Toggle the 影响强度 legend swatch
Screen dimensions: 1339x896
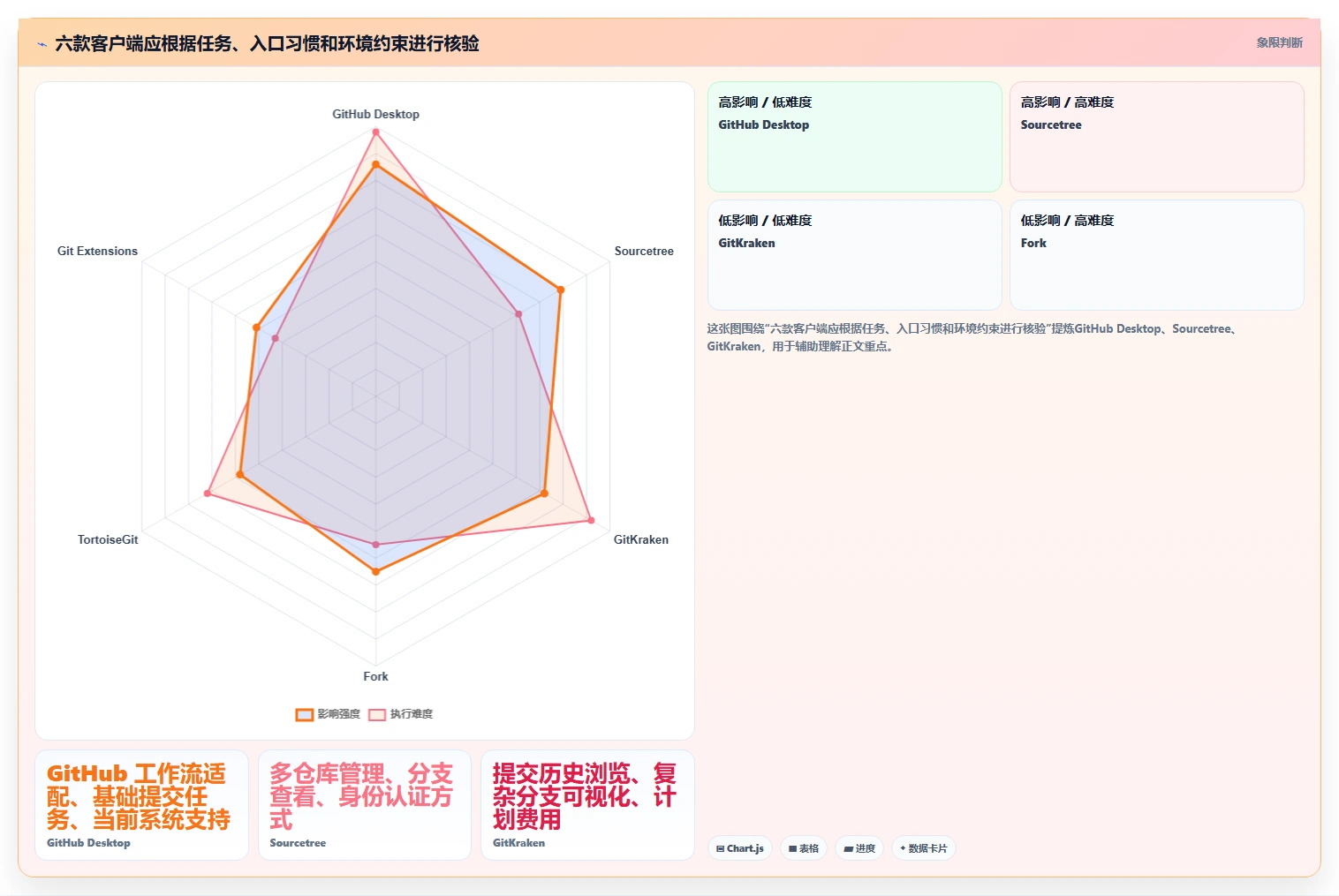(x=304, y=714)
